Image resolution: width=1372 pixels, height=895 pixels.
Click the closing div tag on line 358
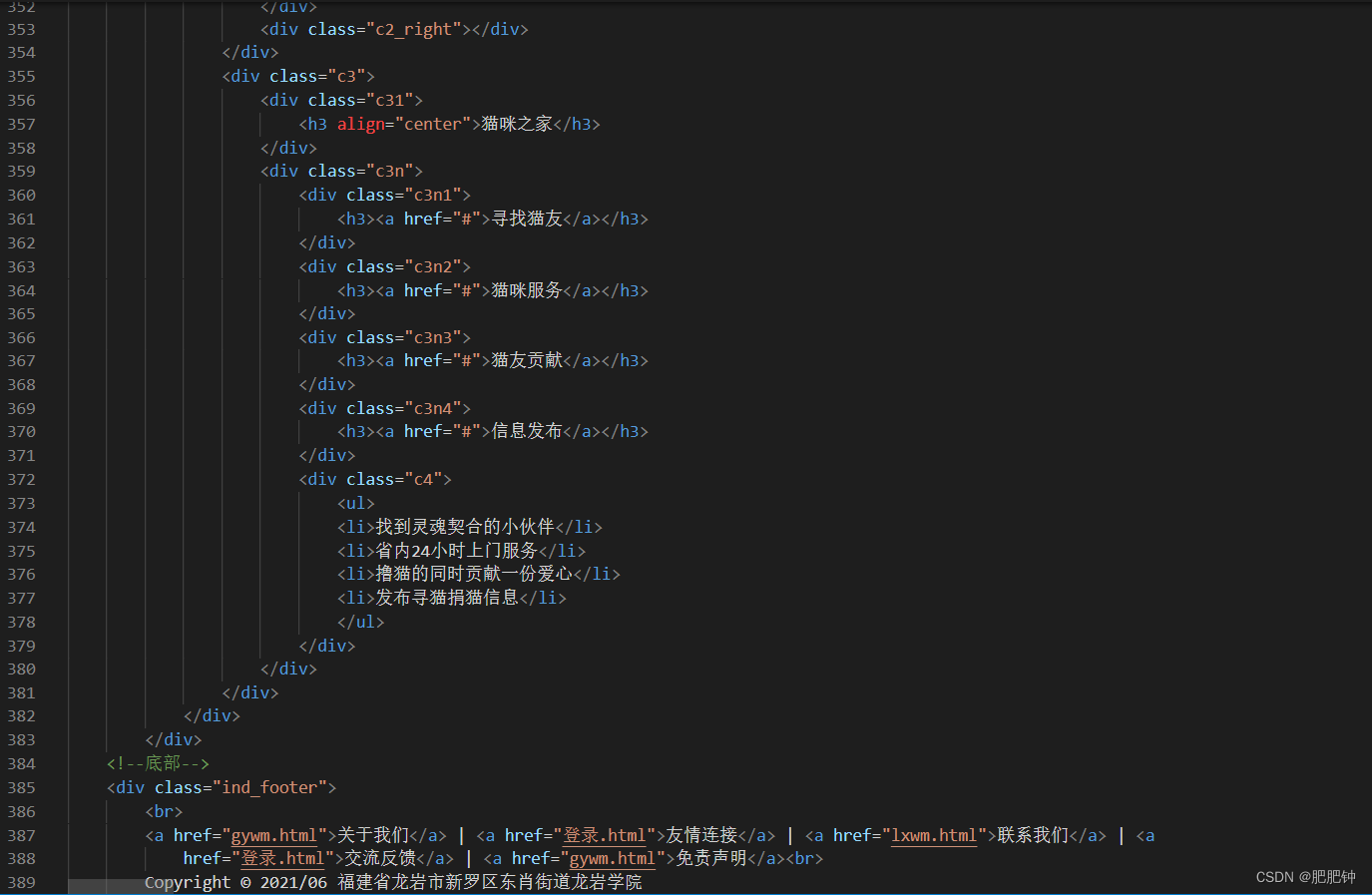coord(288,148)
